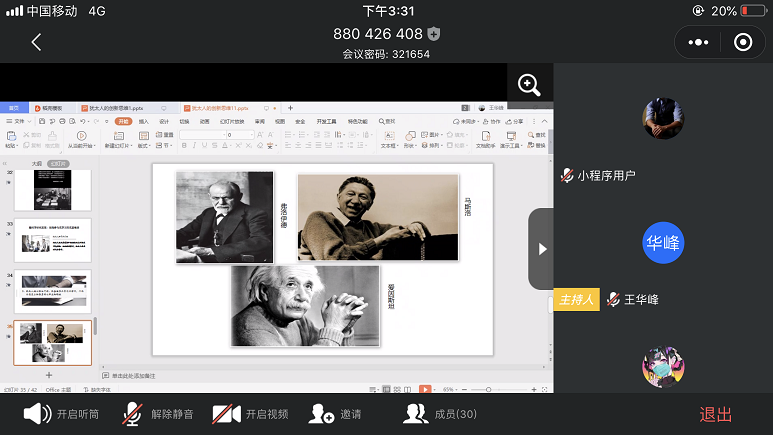Open members list 成员(30)
Image resolution: width=773 pixels, height=435 pixels.
440,414
